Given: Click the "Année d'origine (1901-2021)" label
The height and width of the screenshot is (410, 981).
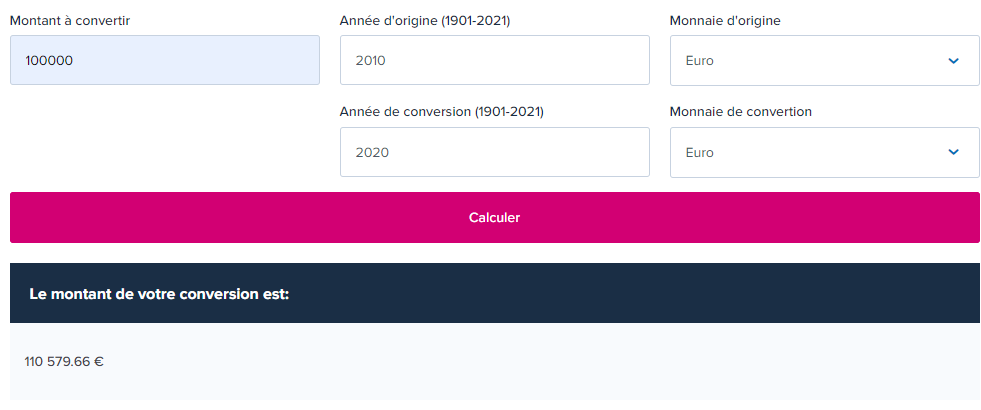Looking at the screenshot, I should [425, 20].
